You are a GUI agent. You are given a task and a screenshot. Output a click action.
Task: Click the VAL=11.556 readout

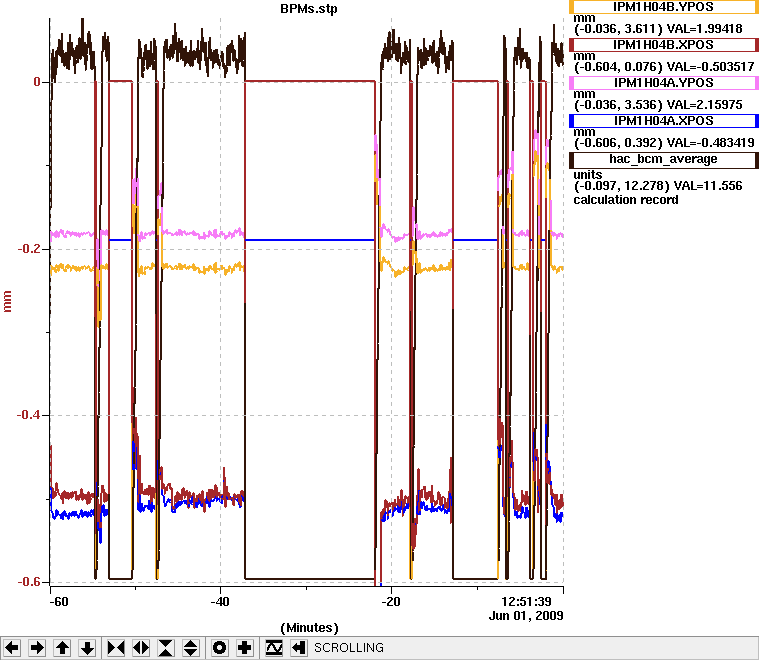click(x=708, y=185)
